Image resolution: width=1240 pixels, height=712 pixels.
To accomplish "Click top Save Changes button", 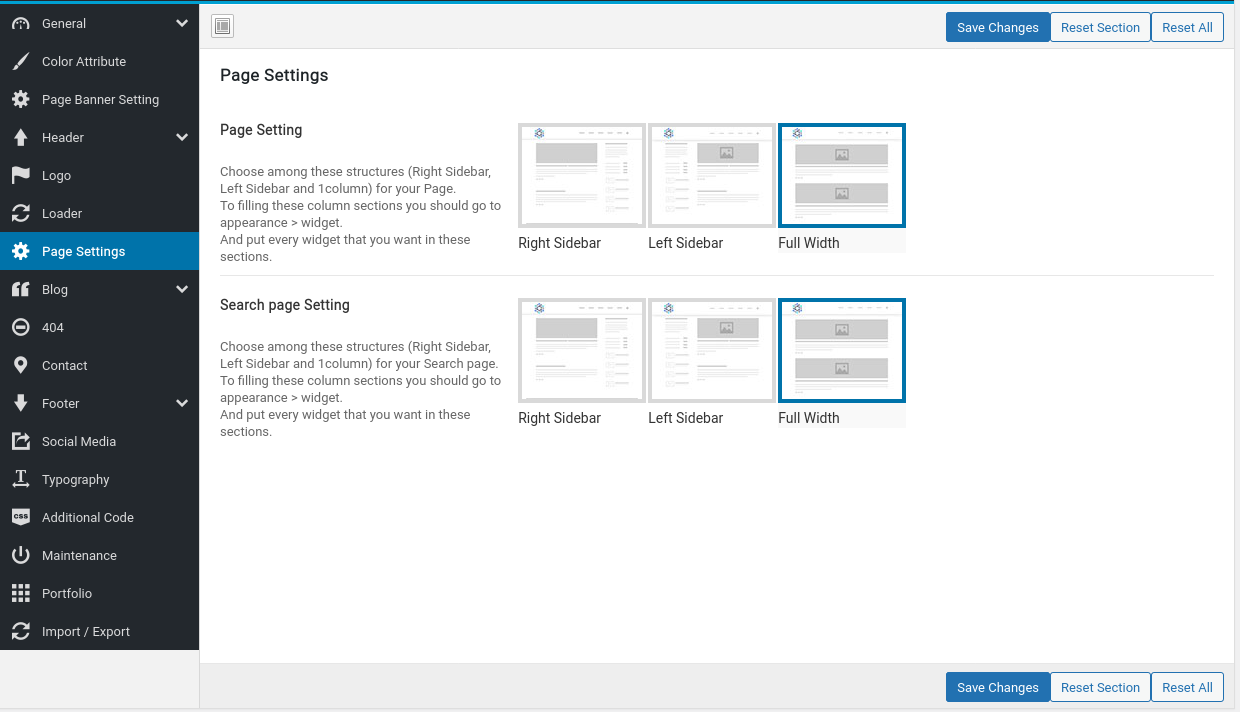I will (998, 27).
